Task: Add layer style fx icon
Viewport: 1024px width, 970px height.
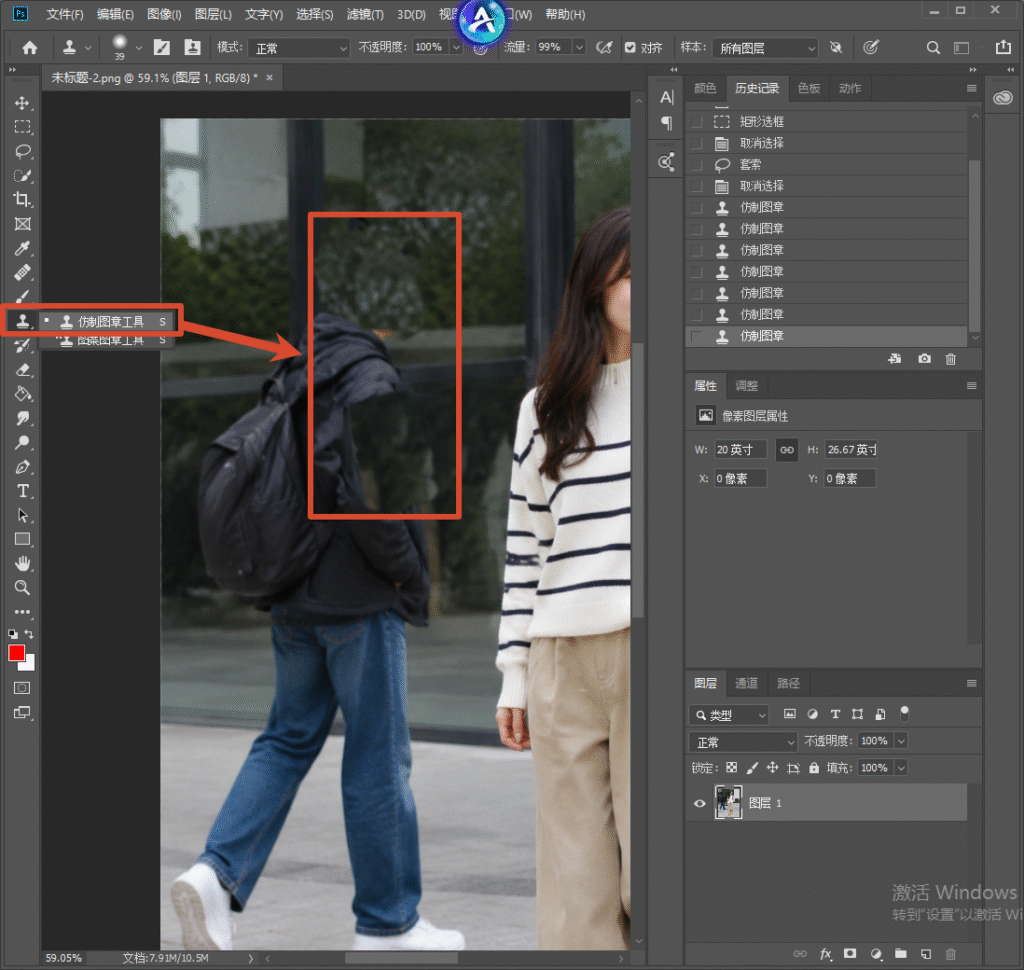Action: click(x=825, y=954)
